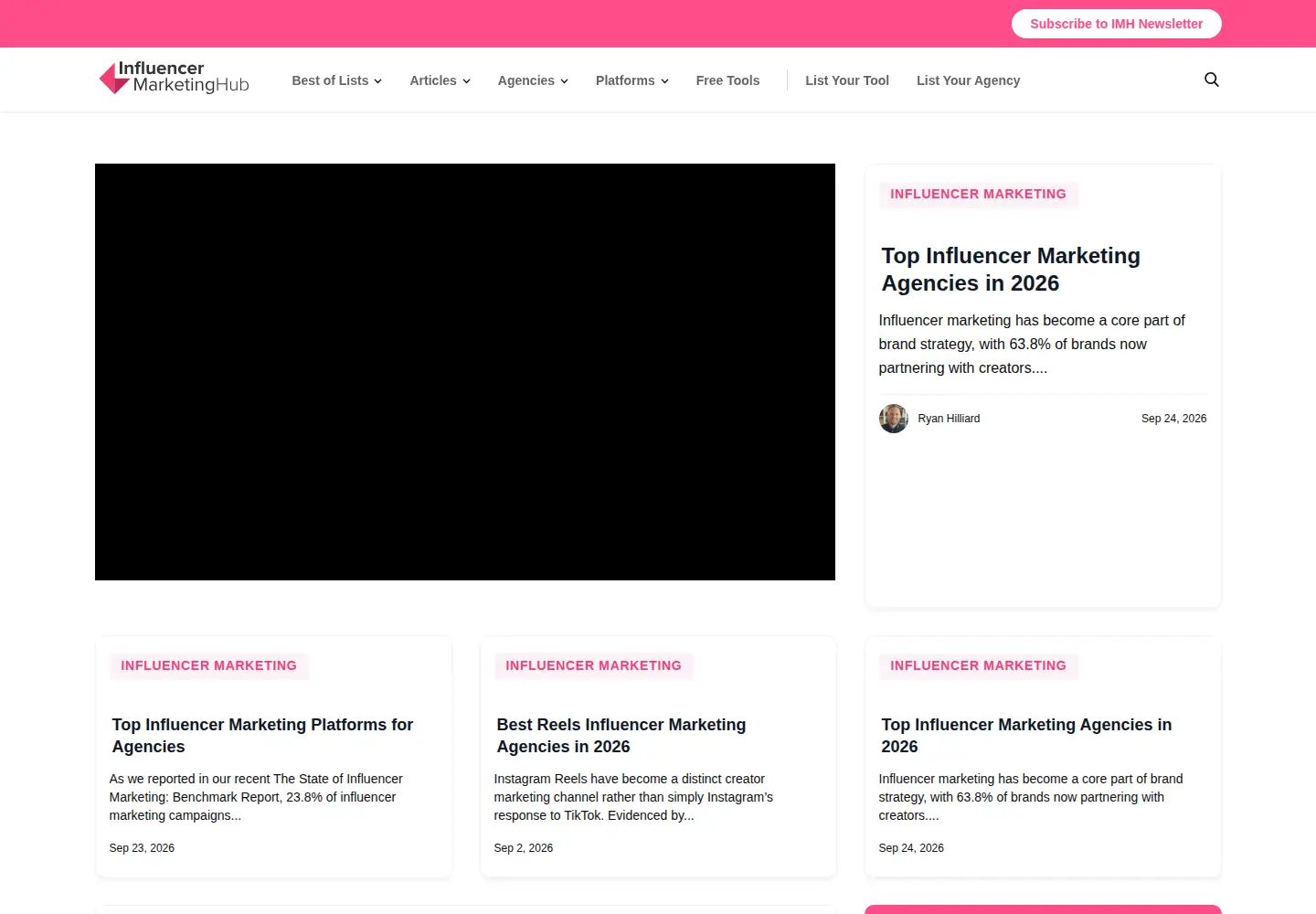Click author name Ryan Hilliard
Image resolution: width=1316 pixels, height=914 pixels.
[949, 419]
